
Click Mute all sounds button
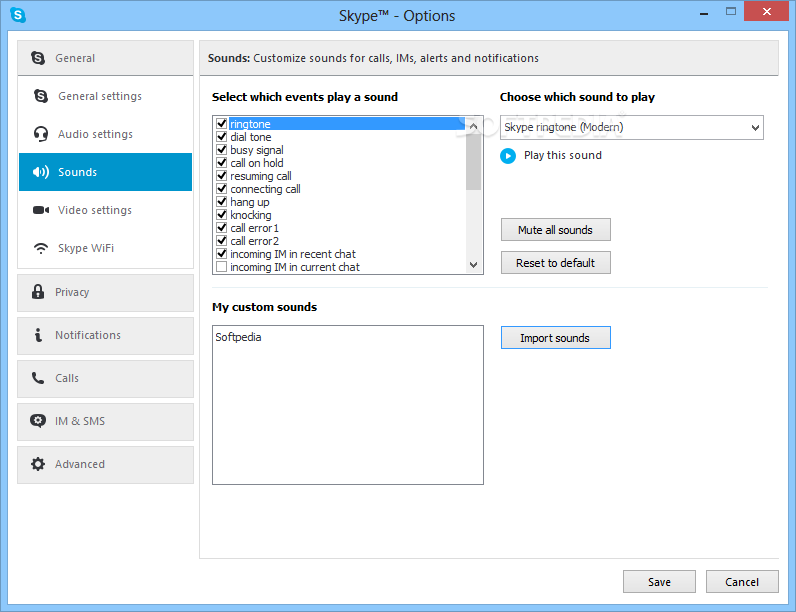click(555, 230)
